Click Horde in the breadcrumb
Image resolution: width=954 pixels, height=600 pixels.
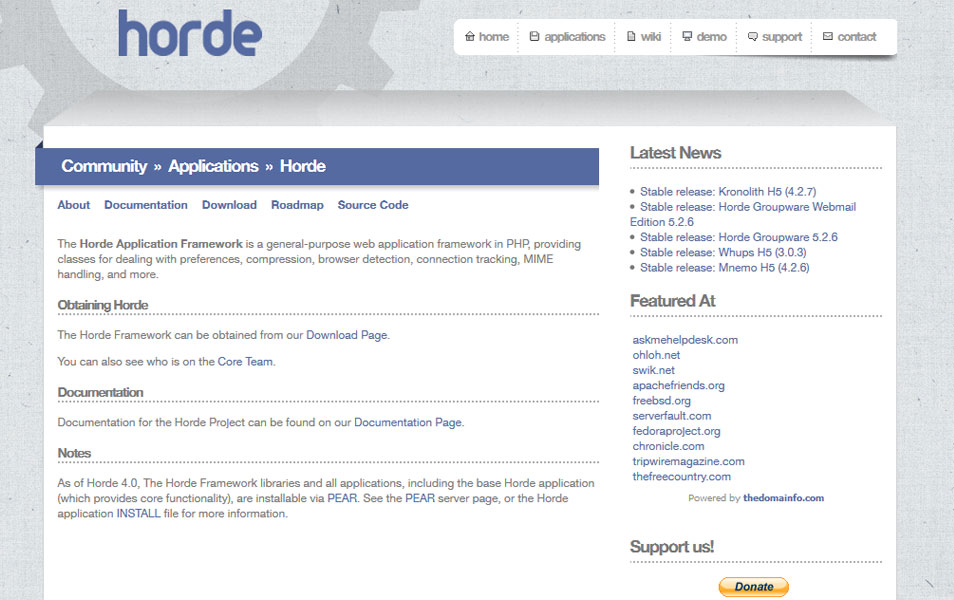click(302, 166)
